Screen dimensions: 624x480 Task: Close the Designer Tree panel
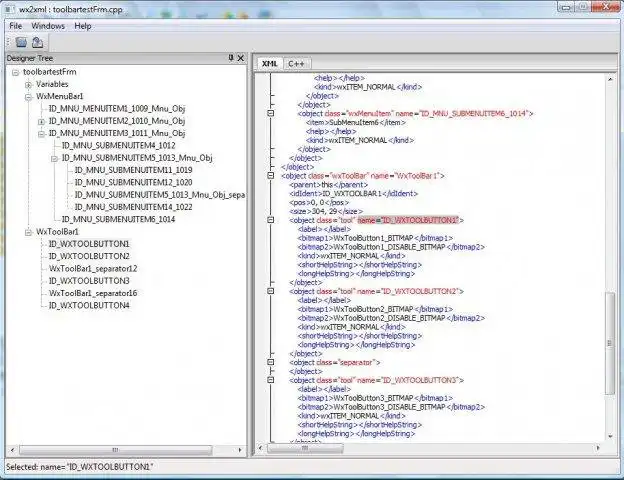click(241, 59)
